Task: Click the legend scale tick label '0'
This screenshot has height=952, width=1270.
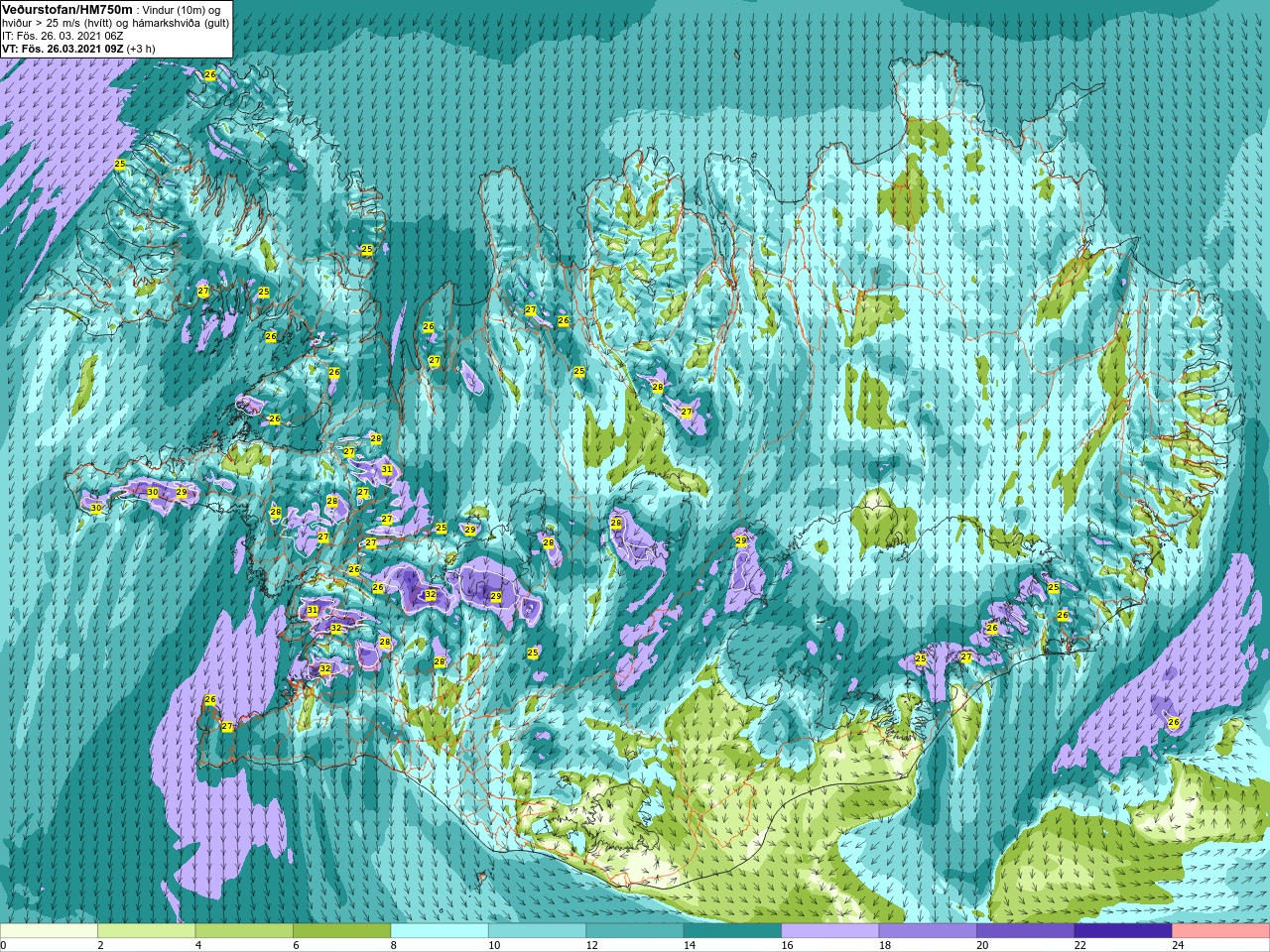Action: 3,945
